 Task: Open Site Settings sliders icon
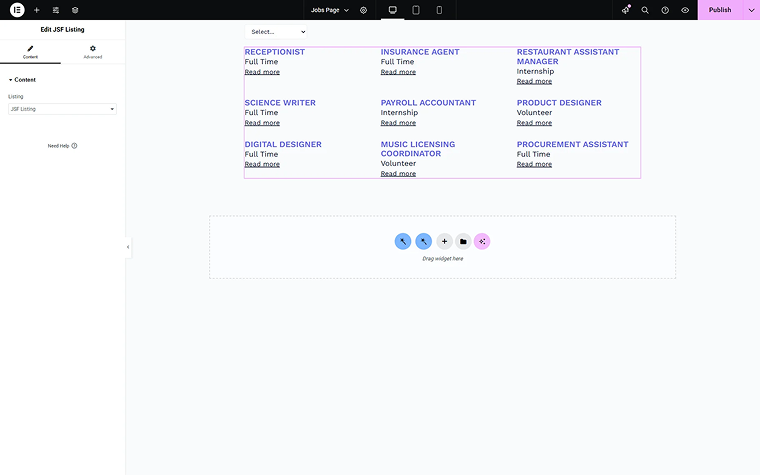pyautogui.click(x=56, y=10)
